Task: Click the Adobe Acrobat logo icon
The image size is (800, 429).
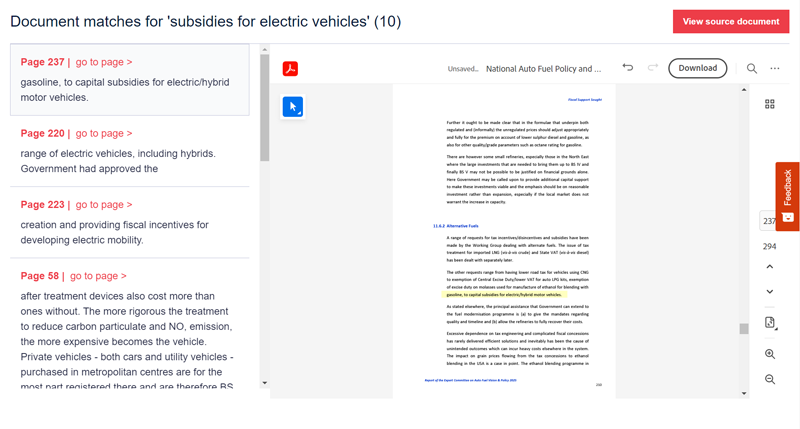Action: (290, 68)
